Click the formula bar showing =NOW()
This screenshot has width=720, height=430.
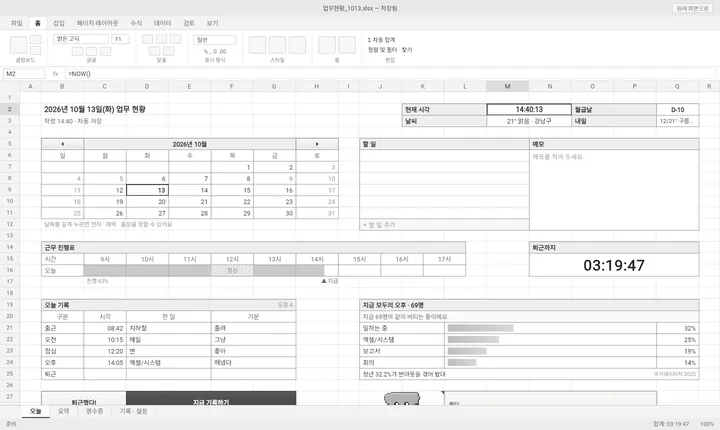[390, 74]
